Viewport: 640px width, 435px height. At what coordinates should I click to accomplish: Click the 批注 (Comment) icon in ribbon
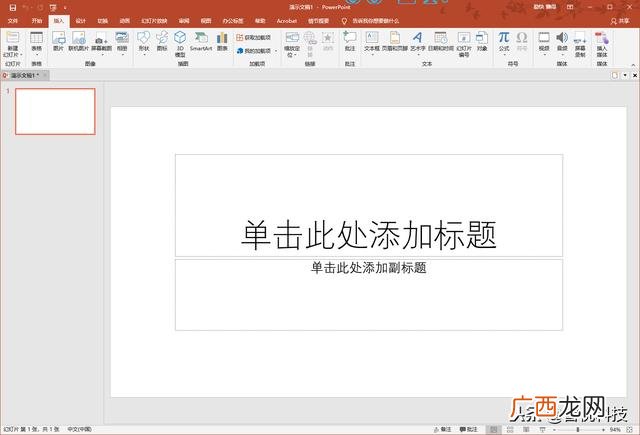[x=350, y=41]
